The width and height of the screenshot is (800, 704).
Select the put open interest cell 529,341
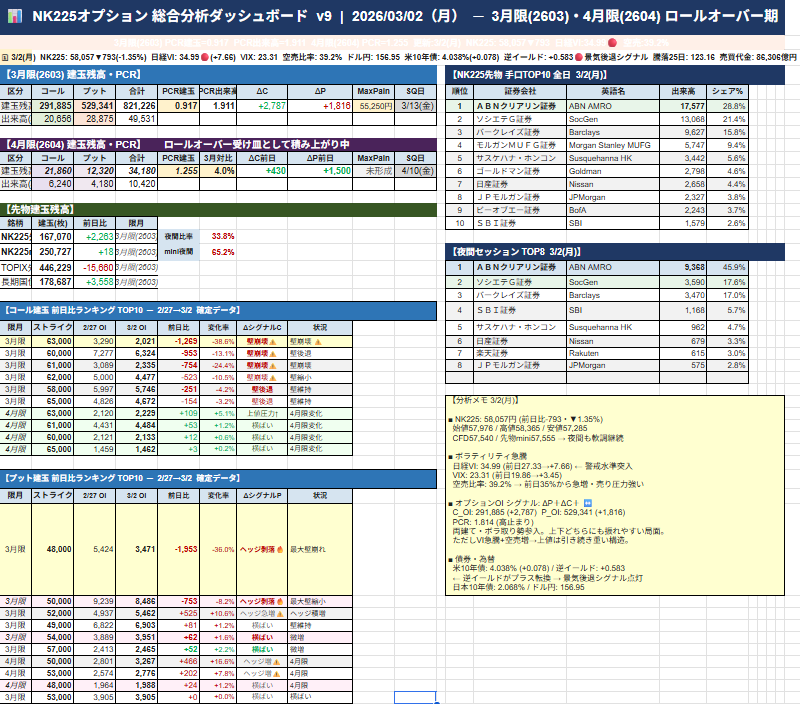[x=94, y=106]
